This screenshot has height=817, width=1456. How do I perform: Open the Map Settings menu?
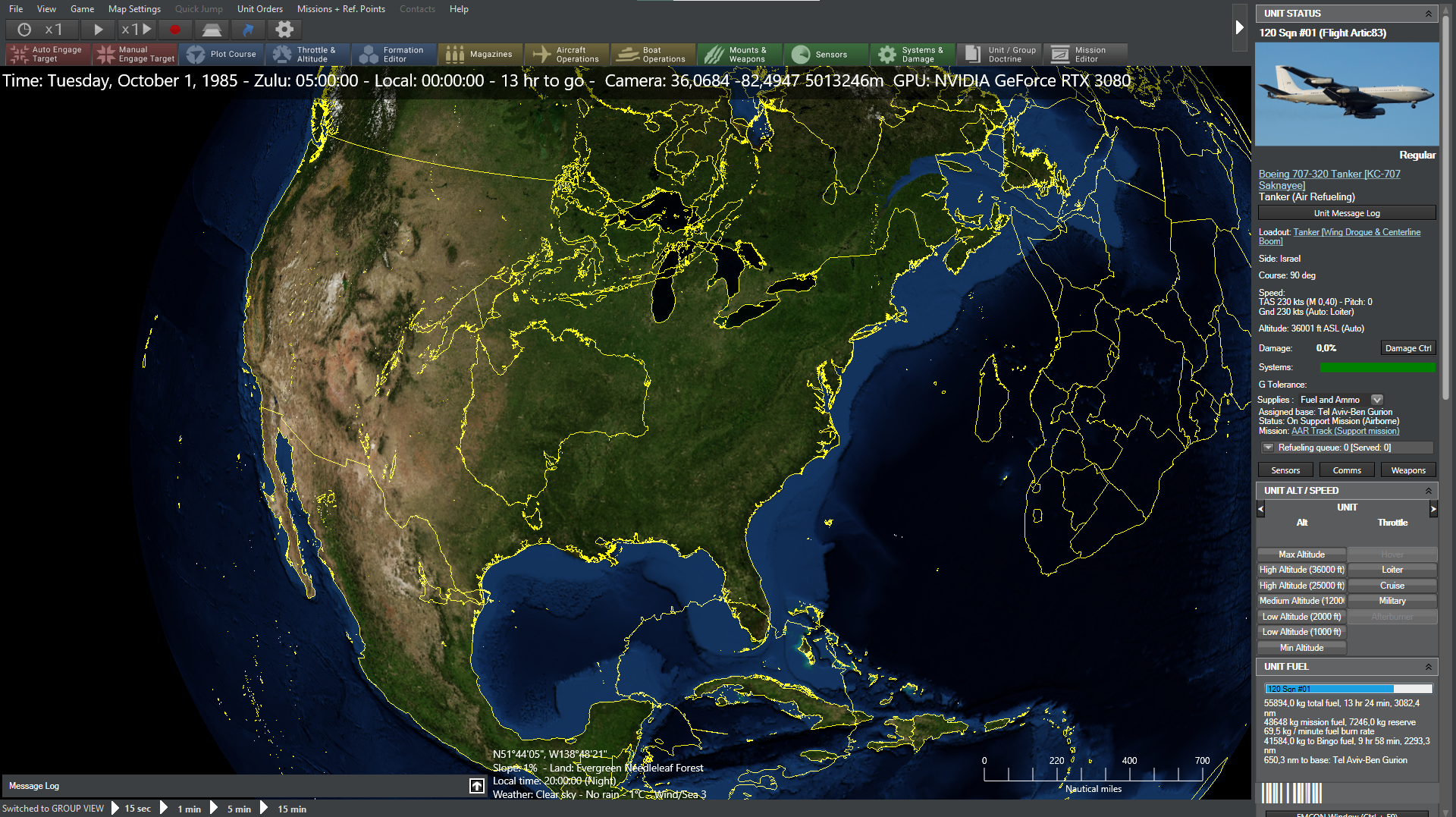coord(134,9)
